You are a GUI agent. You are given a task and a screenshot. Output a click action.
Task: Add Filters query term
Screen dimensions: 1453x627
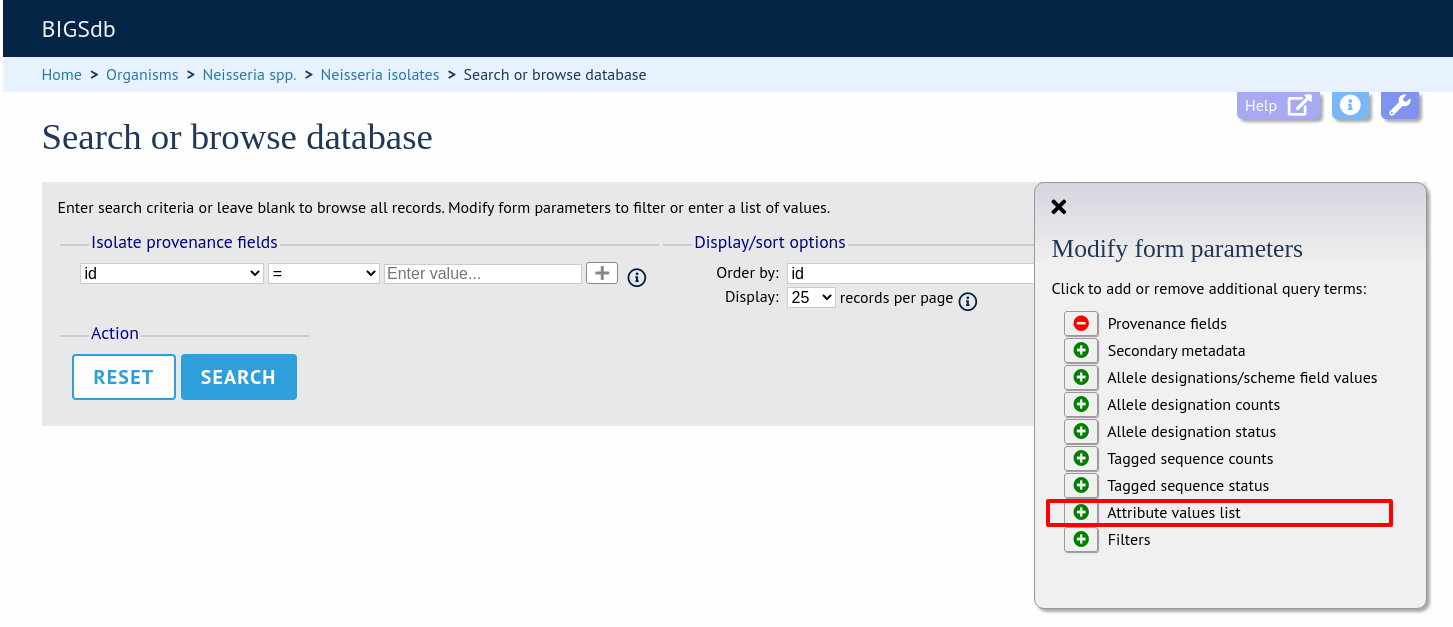(1081, 539)
